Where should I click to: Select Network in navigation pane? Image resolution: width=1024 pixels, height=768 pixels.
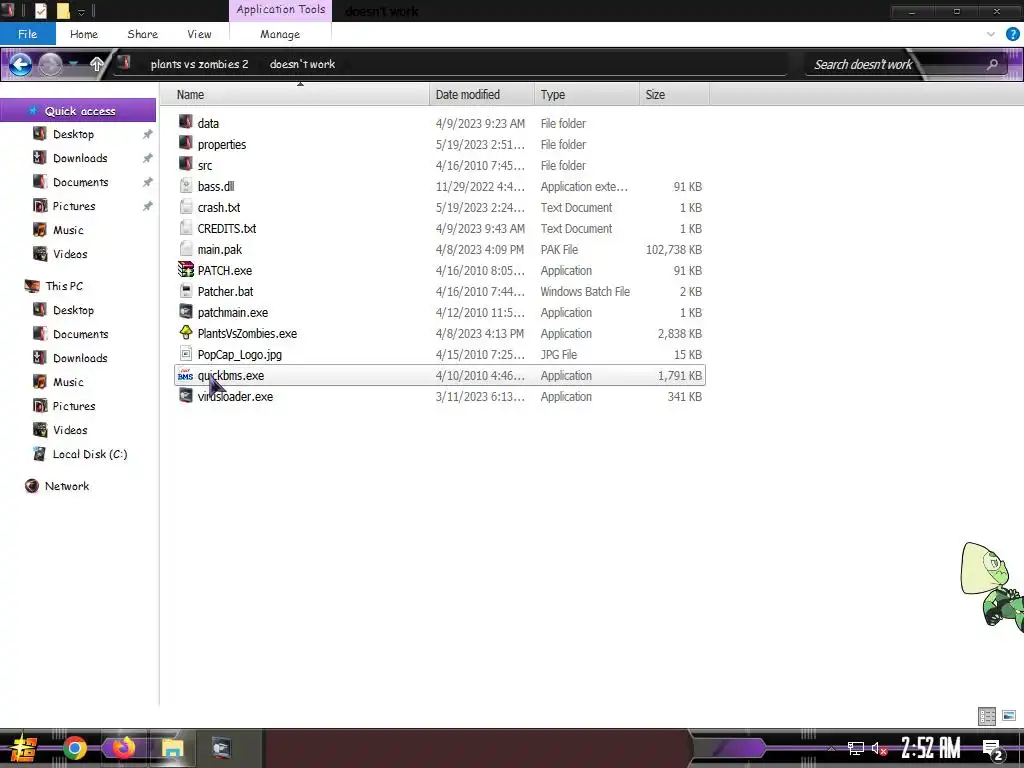click(67, 486)
